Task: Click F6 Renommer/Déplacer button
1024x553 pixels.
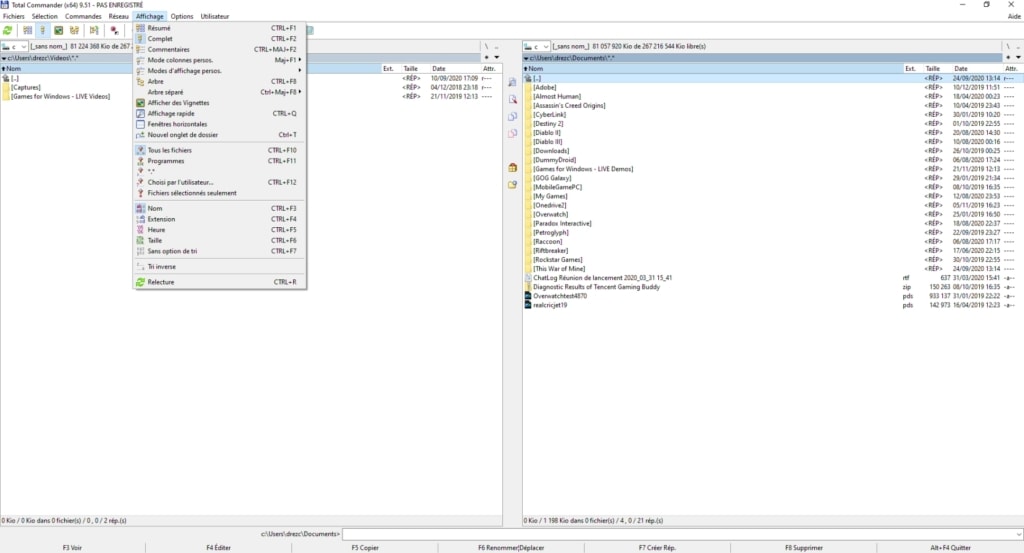Action: click(511, 548)
